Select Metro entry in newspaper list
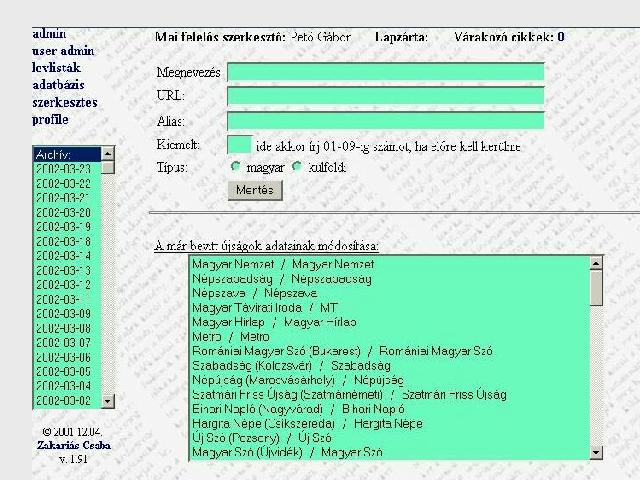The image size is (640, 480). tap(390, 337)
